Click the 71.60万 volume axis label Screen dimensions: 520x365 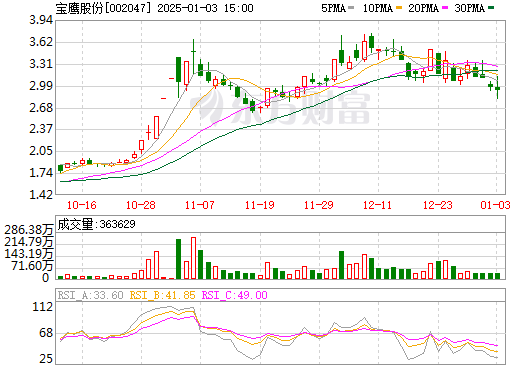coord(32,266)
